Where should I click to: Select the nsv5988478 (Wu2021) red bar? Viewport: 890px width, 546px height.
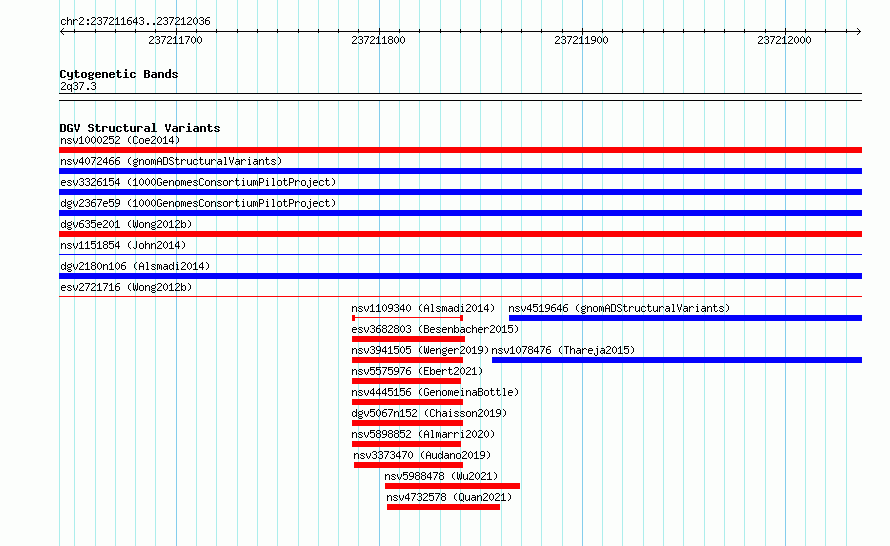pyautogui.click(x=452, y=486)
